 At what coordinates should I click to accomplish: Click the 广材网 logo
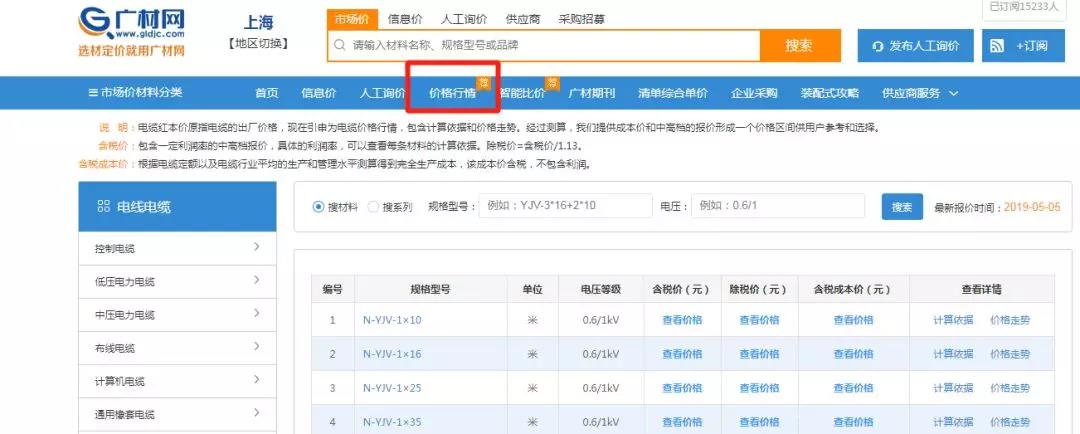pyautogui.click(x=132, y=32)
